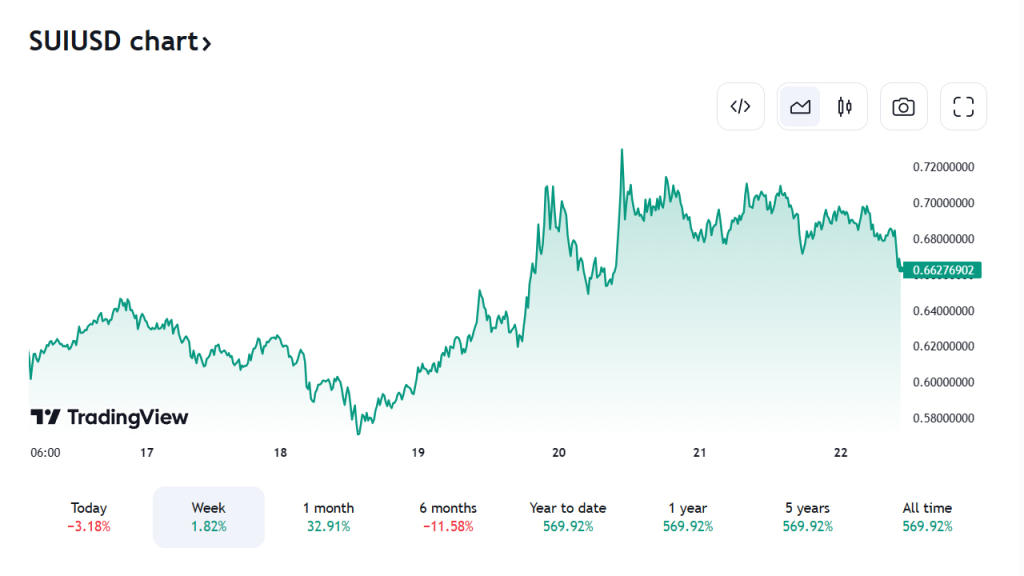Choose the 5 years range

(807, 516)
